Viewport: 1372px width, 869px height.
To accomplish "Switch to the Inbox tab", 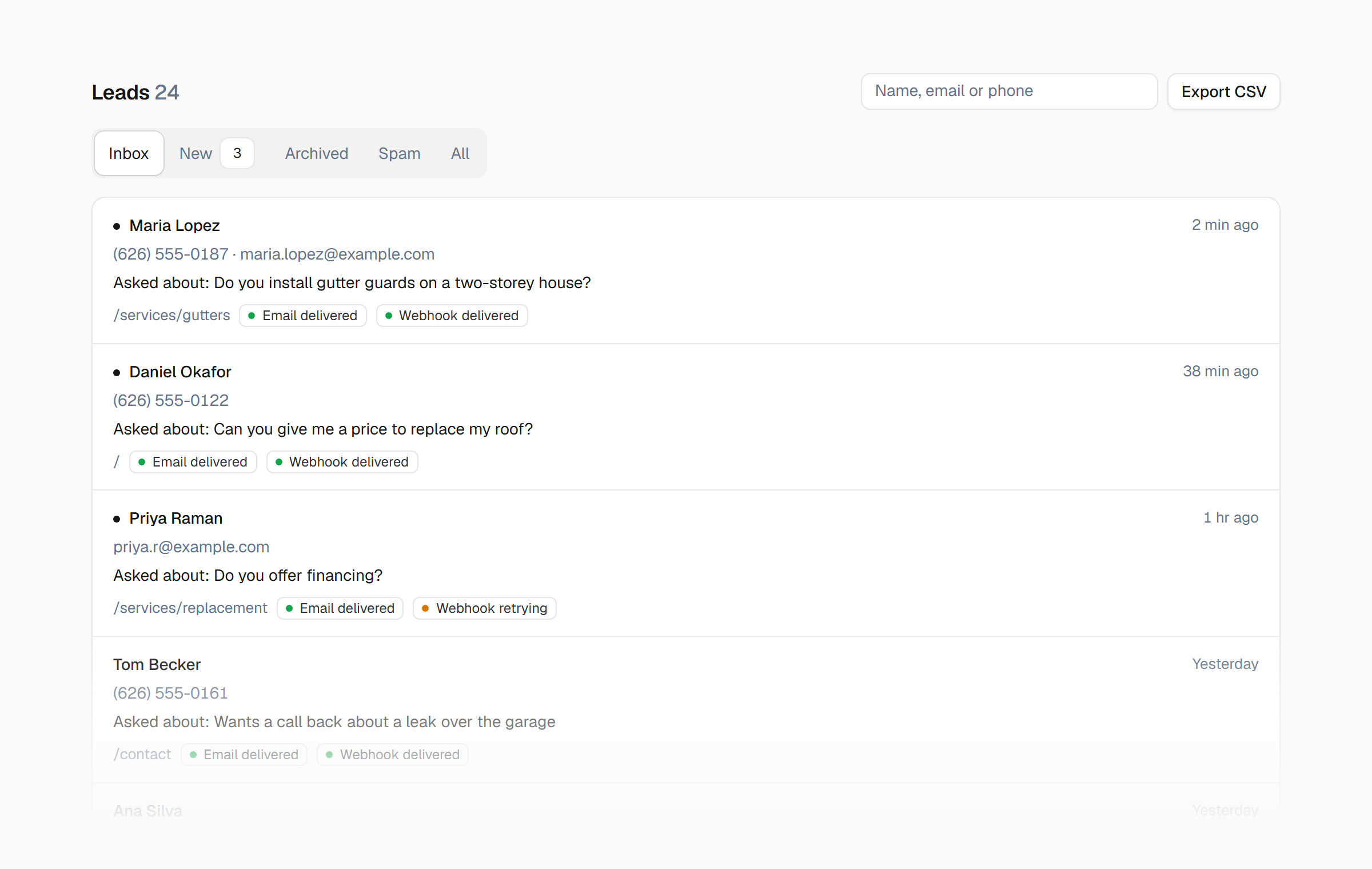I will (129, 153).
